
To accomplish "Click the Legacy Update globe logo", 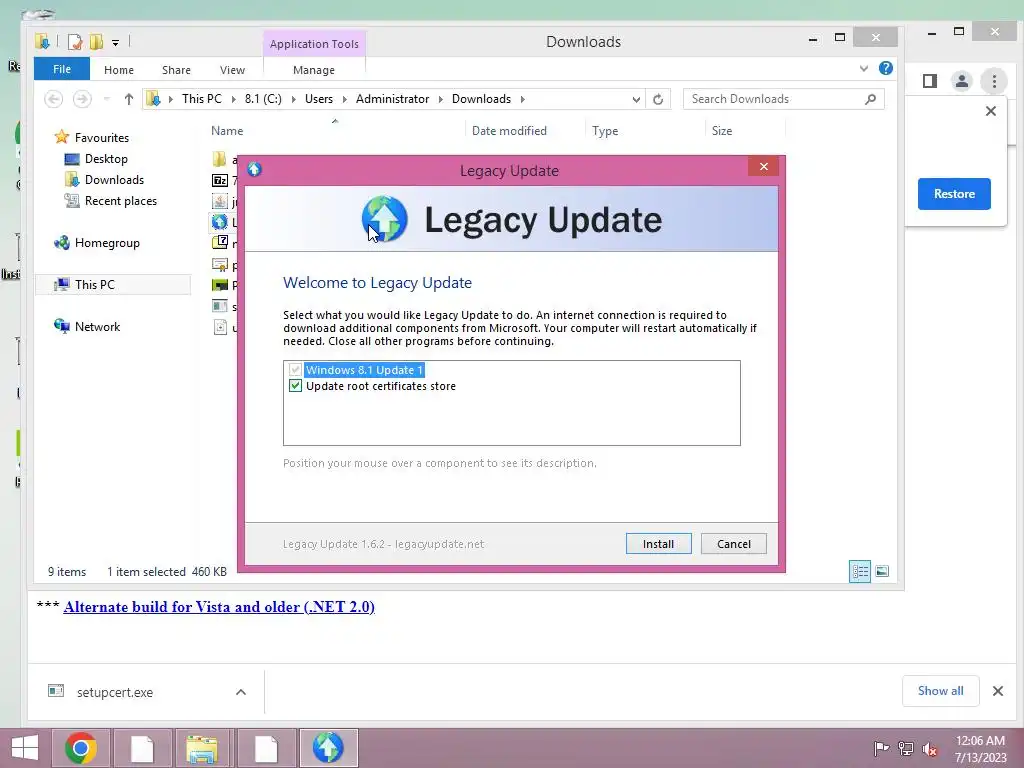I will (x=385, y=219).
